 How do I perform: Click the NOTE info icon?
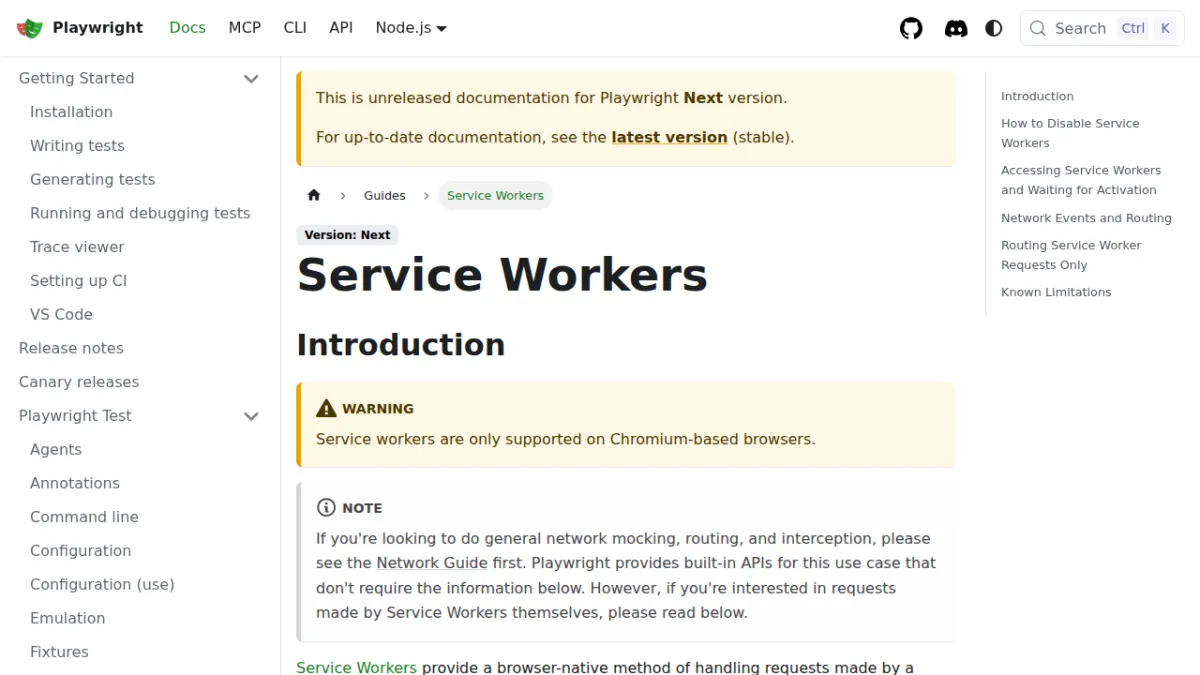326,507
